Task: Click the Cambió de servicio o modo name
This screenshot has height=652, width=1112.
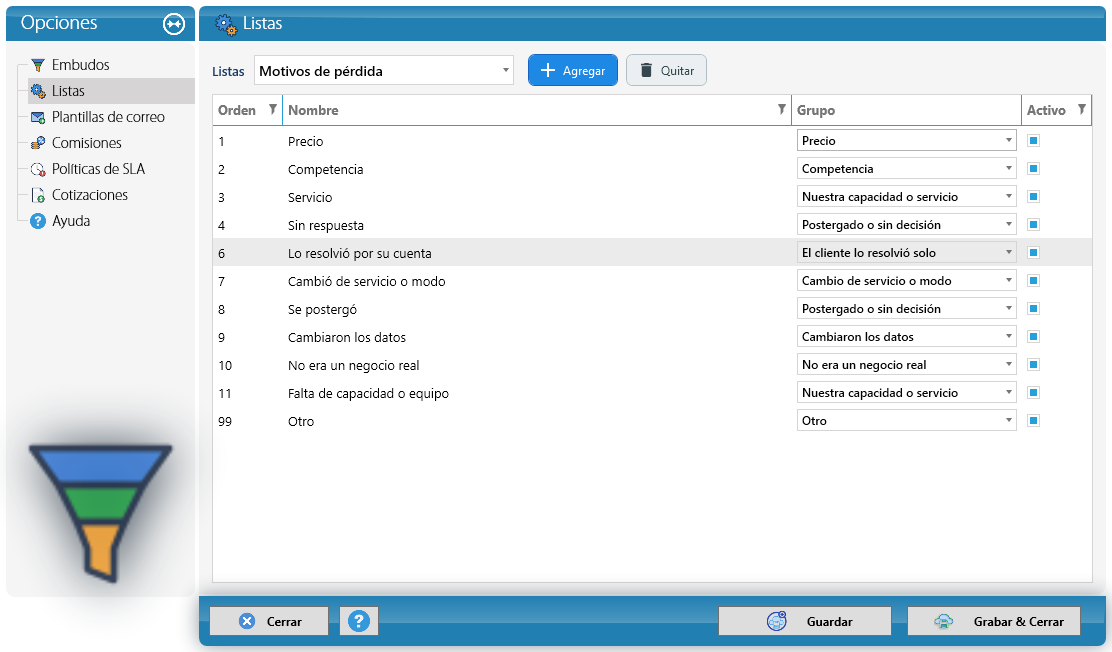Action: pos(367,282)
